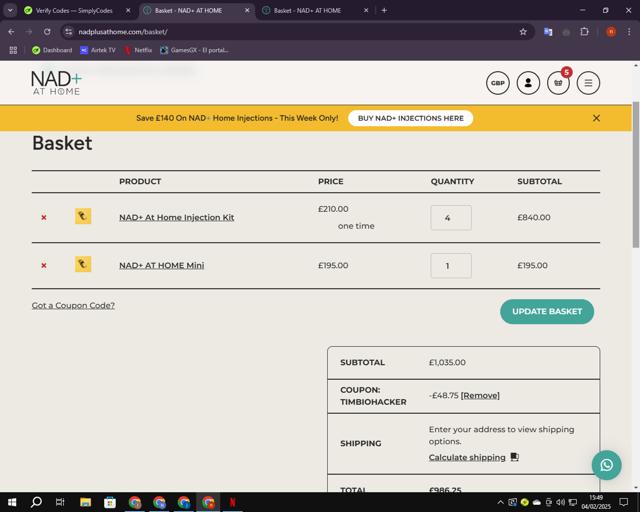640x512 pixels.
Task: Close the Verify Codes tab
Action: pos(128,11)
